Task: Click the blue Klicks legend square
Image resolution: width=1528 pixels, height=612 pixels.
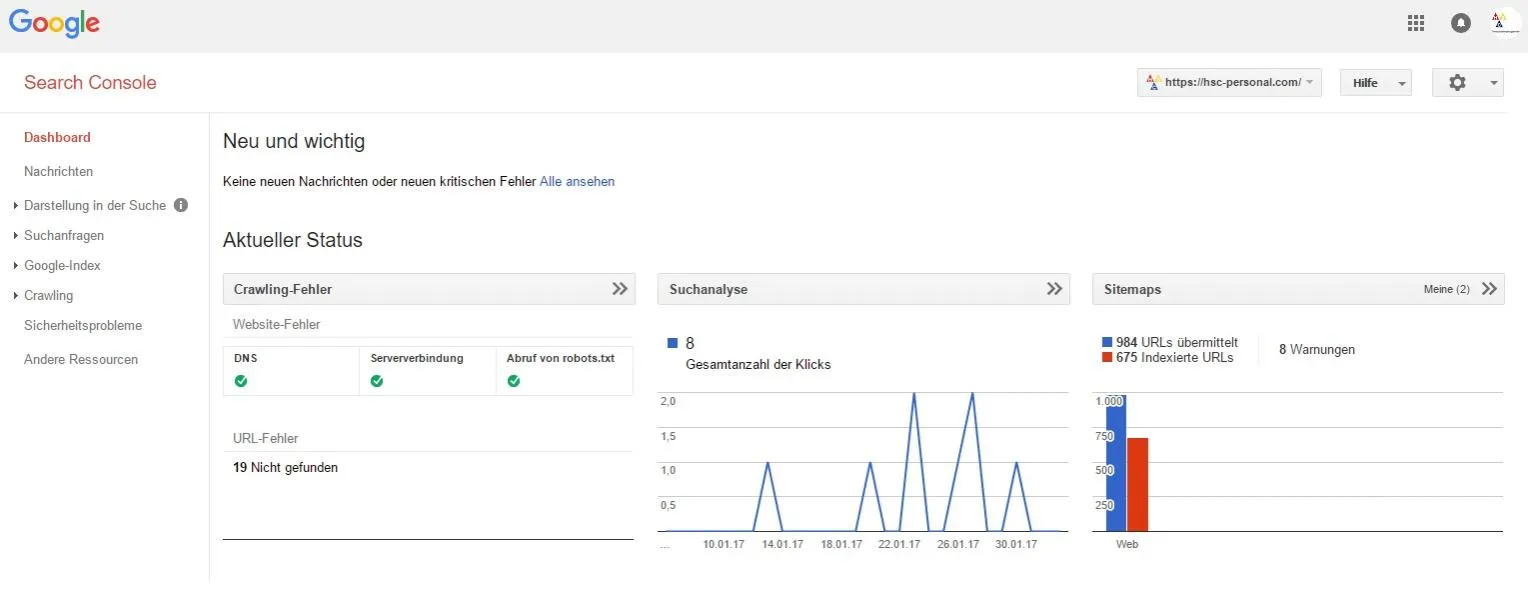Action: [x=672, y=343]
